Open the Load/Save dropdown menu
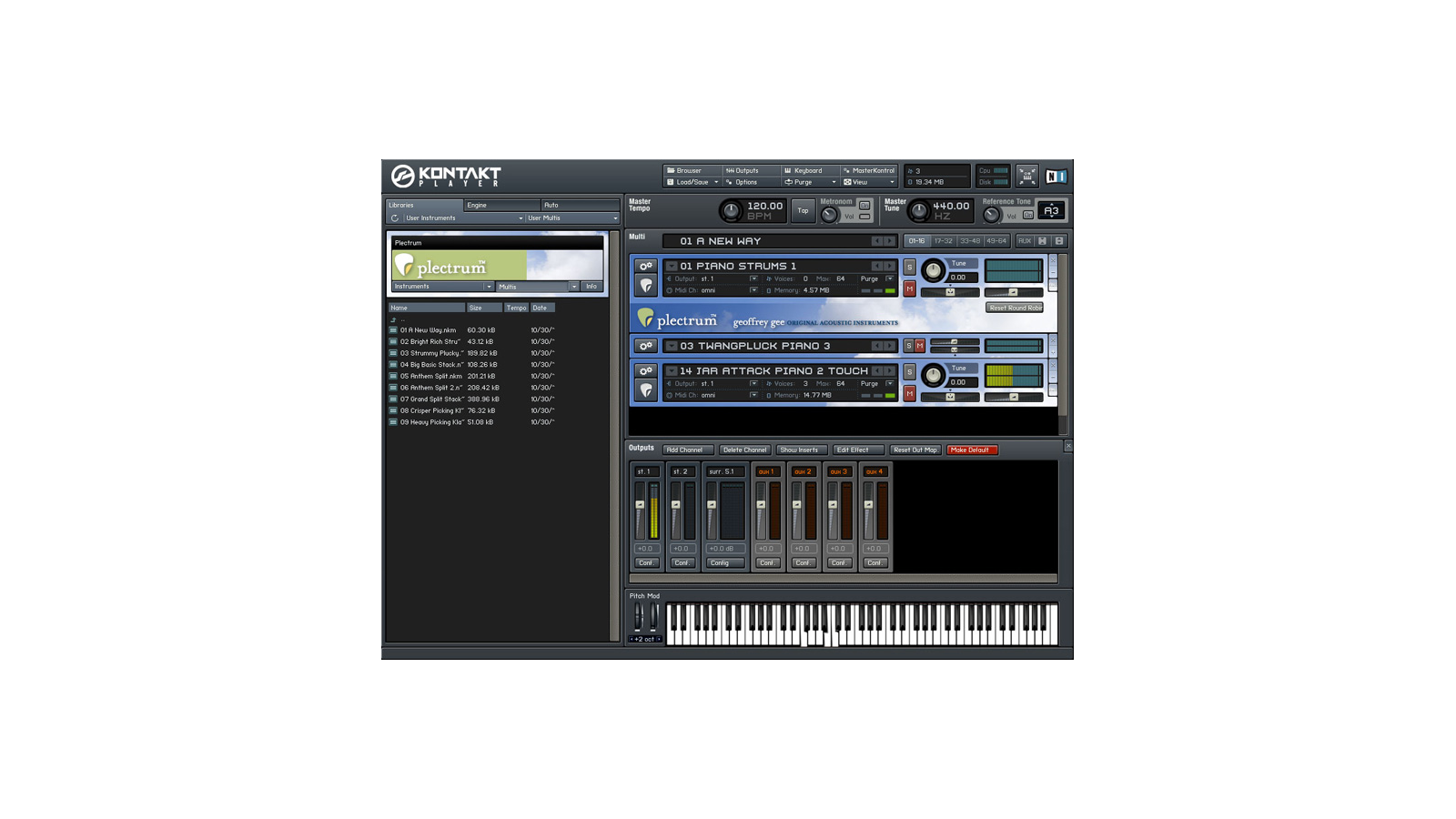1456x819 pixels. tap(692, 182)
